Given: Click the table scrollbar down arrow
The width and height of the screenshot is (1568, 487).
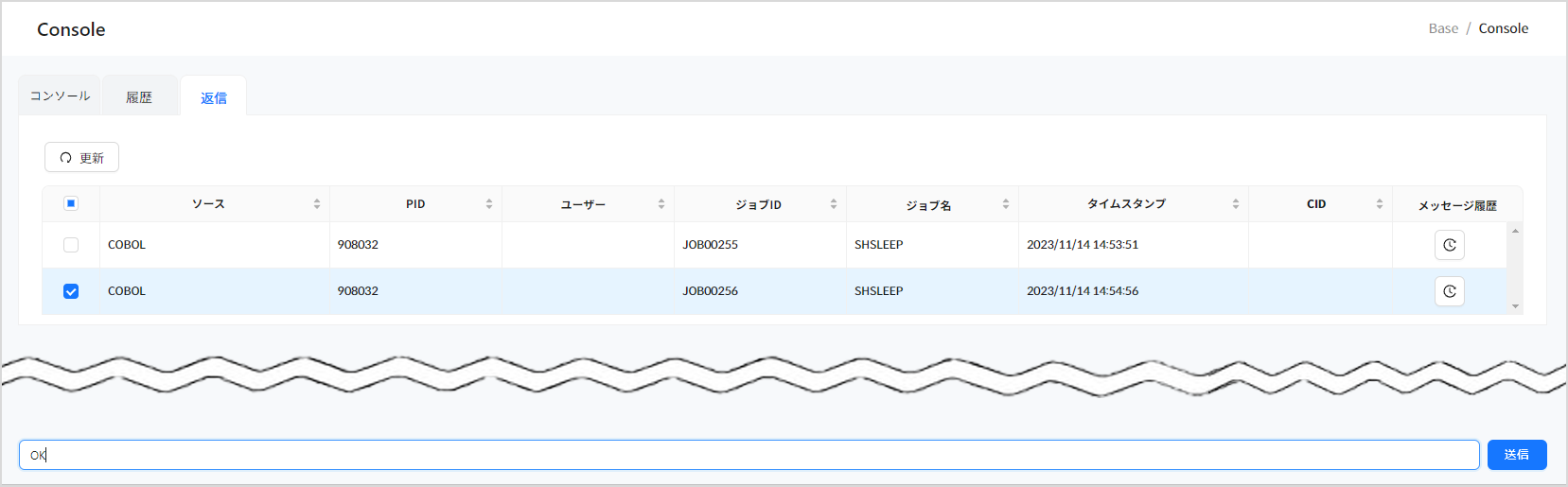Looking at the screenshot, I should [1515, 306].
